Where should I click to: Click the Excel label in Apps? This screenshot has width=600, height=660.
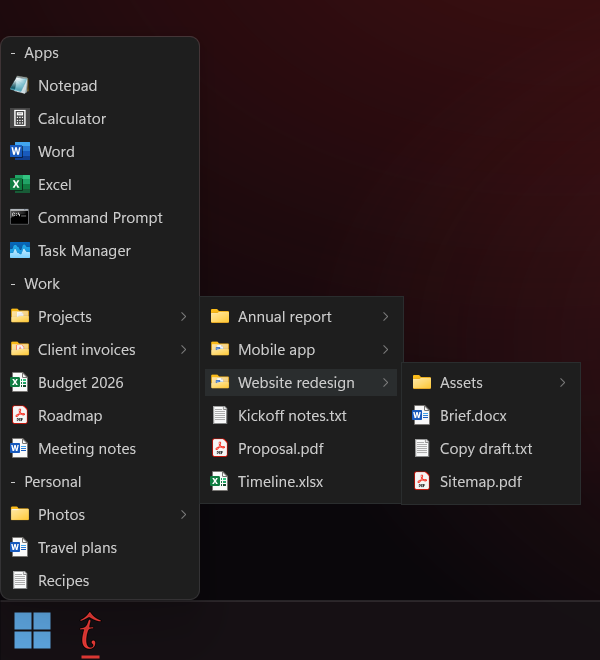click(55, 185)
